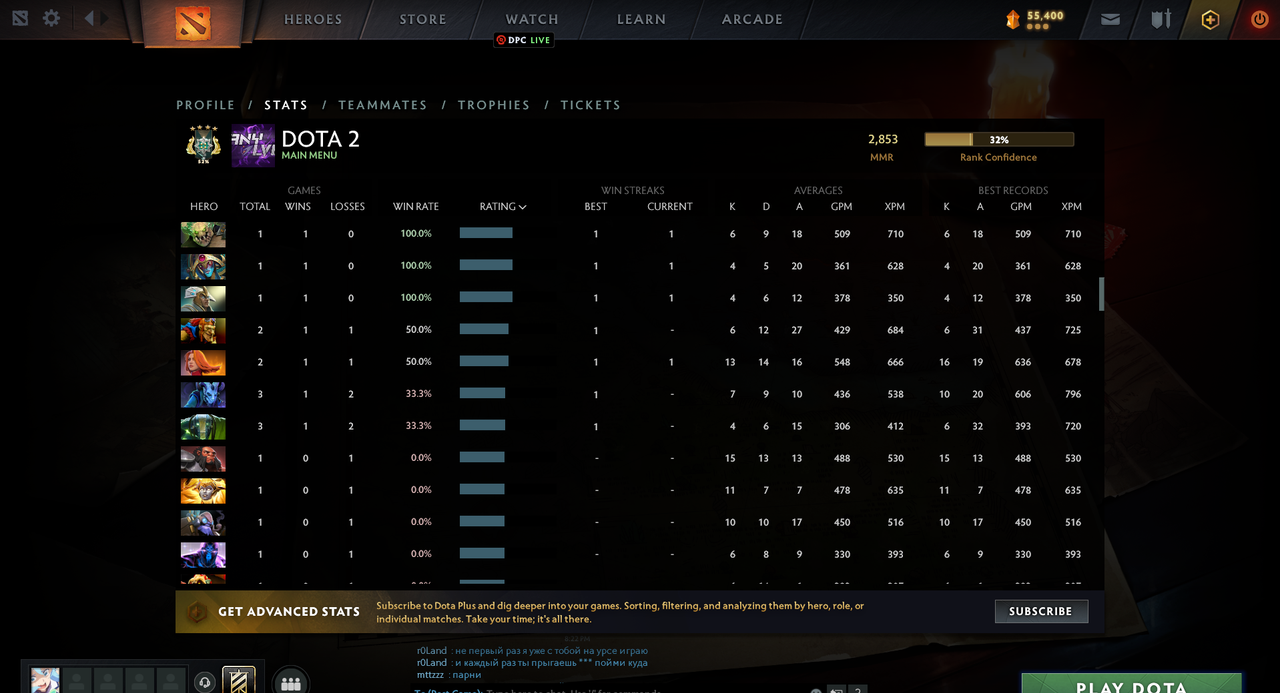Screen dimensions: 1280x693
Task: Open the armory shield and sword icon
Action: coord(1160,19)
